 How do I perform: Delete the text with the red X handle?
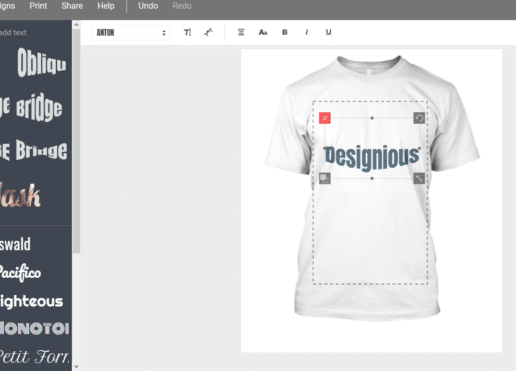tap(325, 118)
